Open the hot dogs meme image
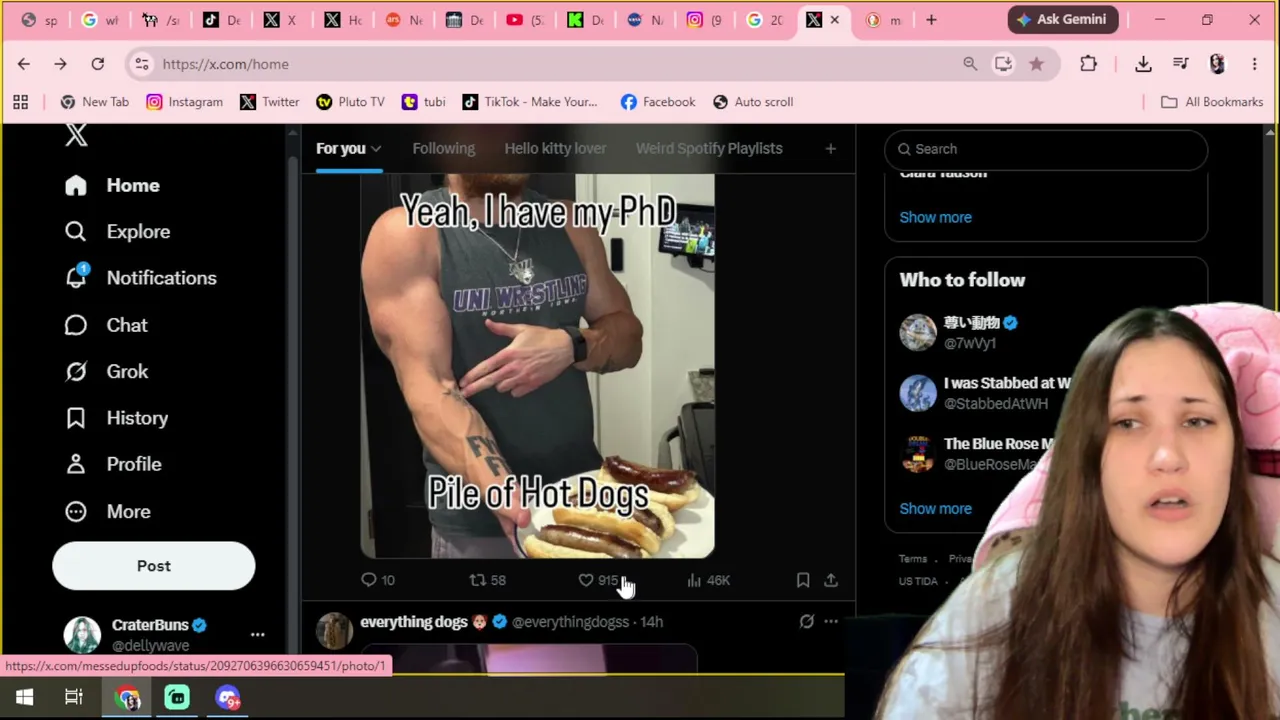The width and height of the screenshot is (1280, 720). coord(538,365)
